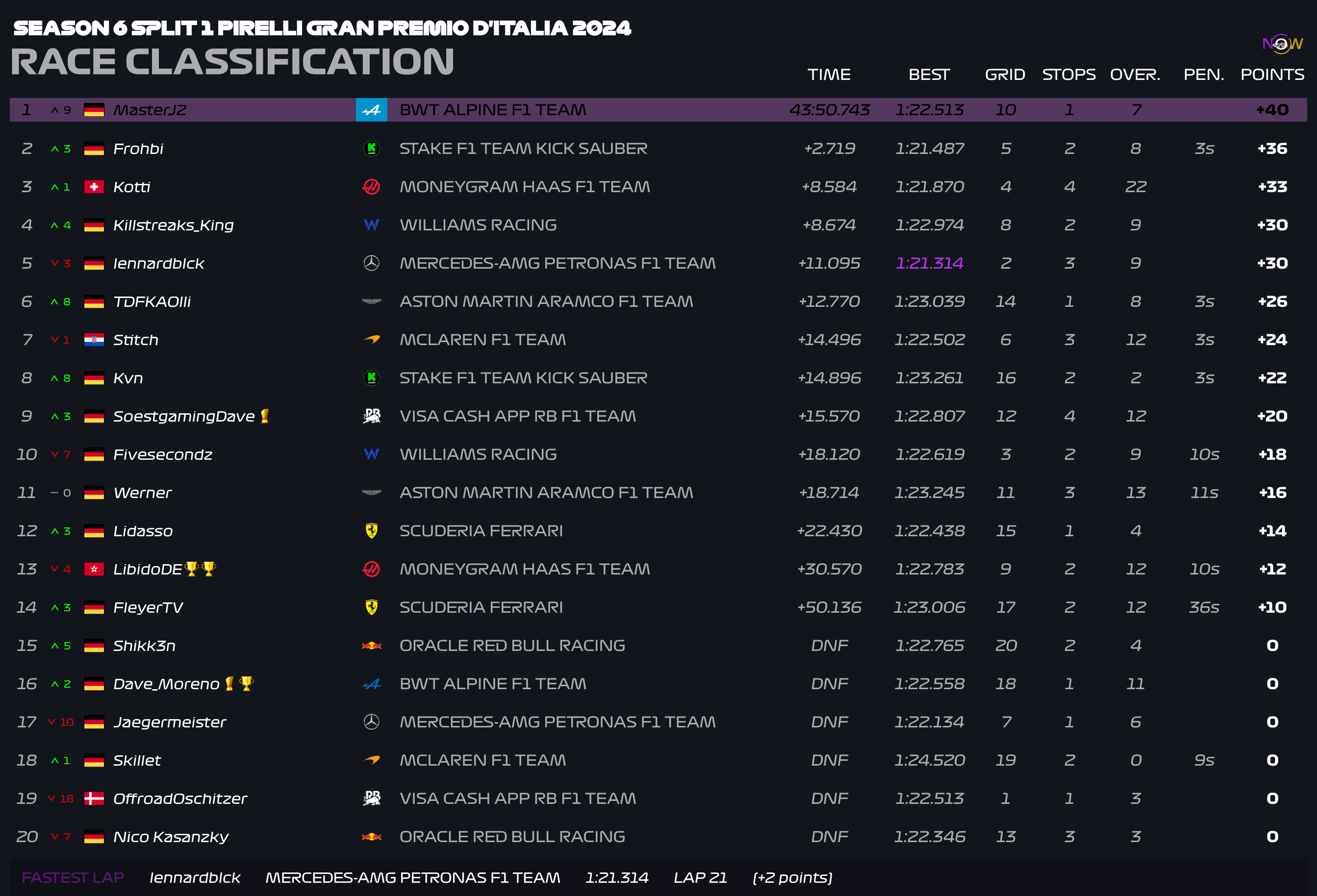The image size is (1317, 896).
Task: Click the PEN. column header
Action: 1204,75
